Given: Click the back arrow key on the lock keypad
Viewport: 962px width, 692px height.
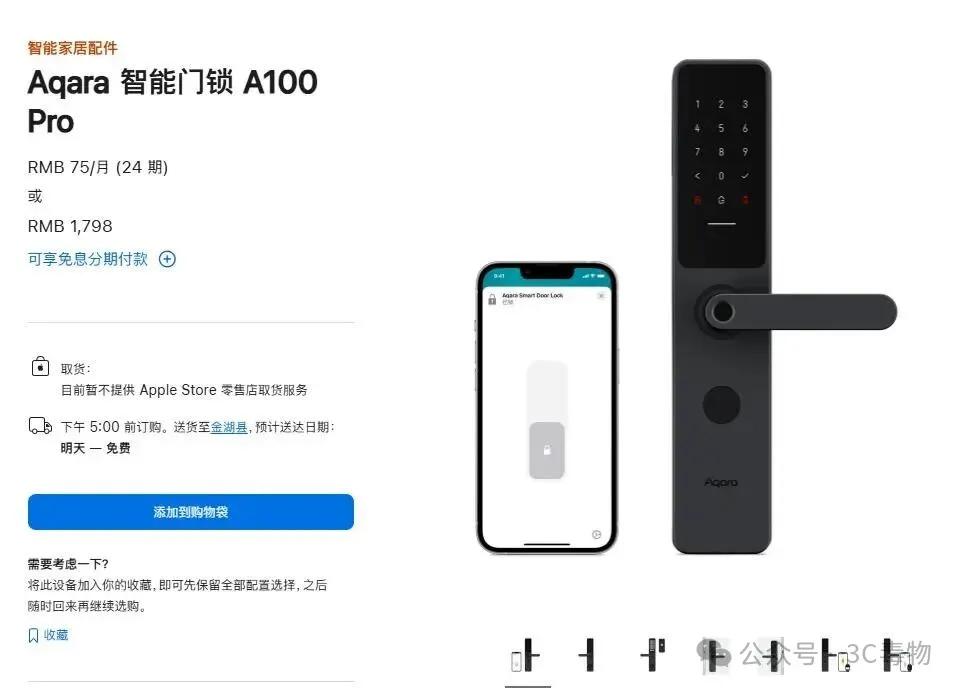Looking at the screenshot, I should tap(697, 176).
